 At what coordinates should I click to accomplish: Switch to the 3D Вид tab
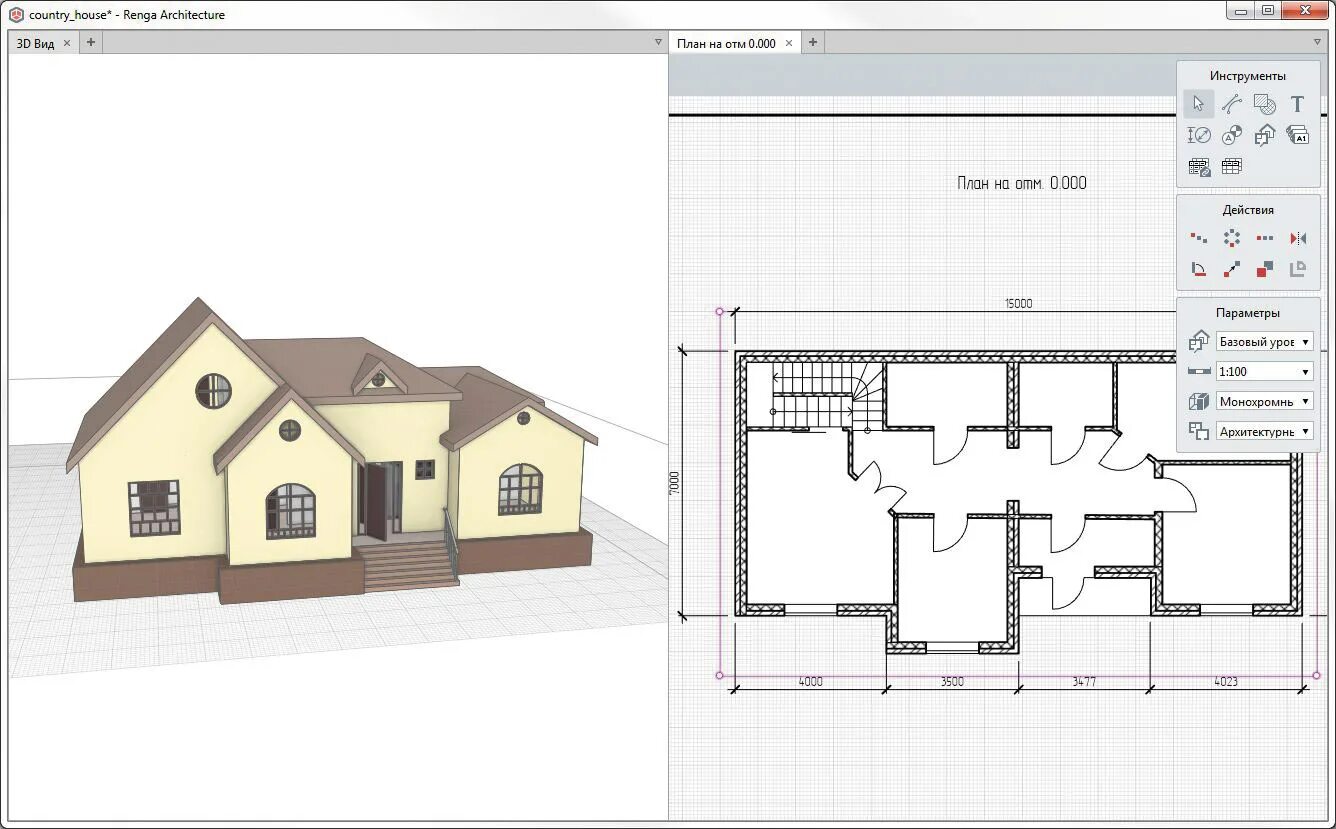point(35,43)
